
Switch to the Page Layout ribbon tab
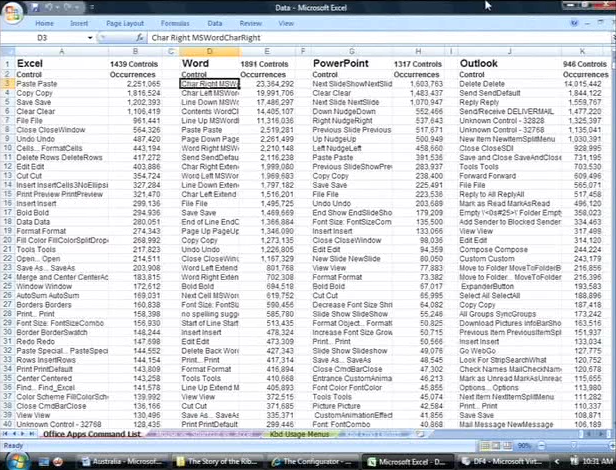125,22
